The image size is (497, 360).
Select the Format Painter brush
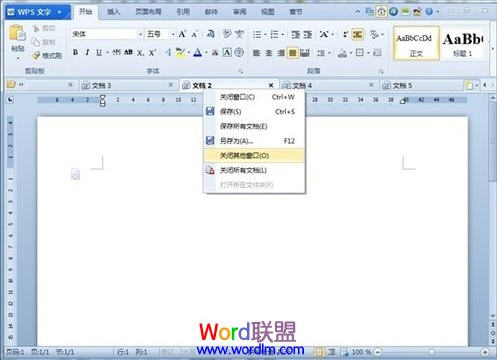36,56
